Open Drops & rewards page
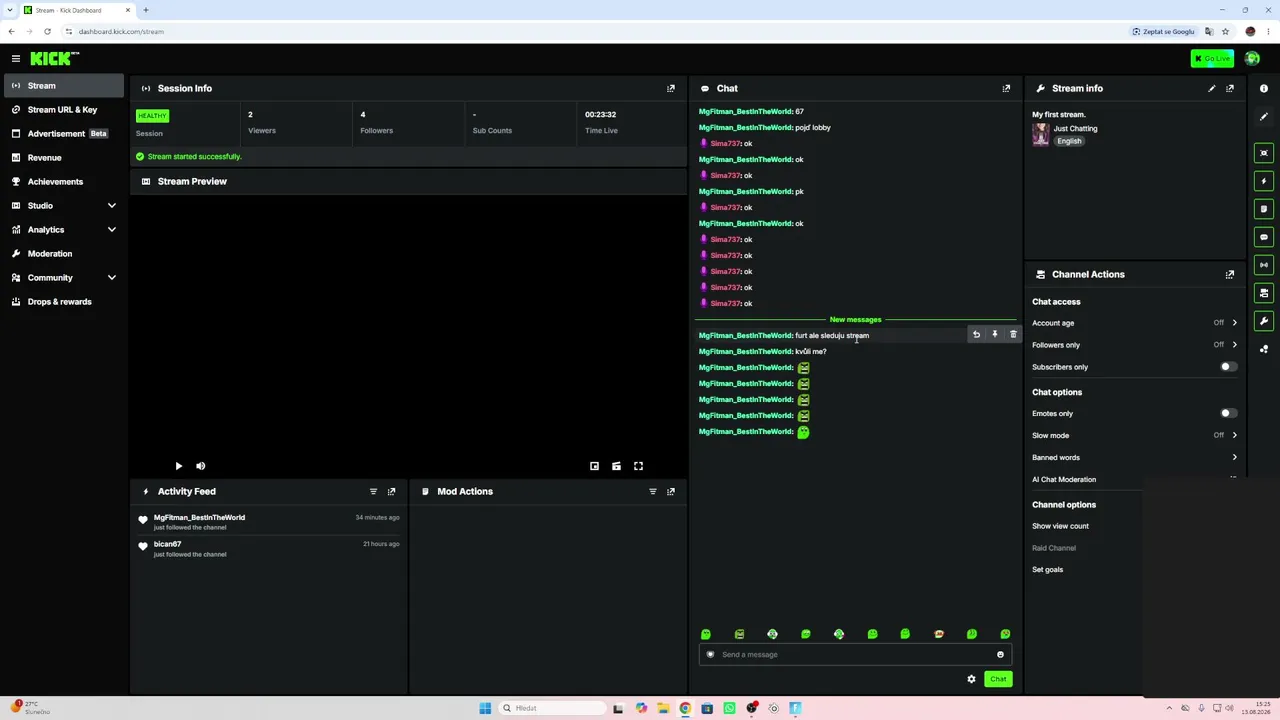The height and width of the screenshot is (720, 1280). click(x=64, y=302)
